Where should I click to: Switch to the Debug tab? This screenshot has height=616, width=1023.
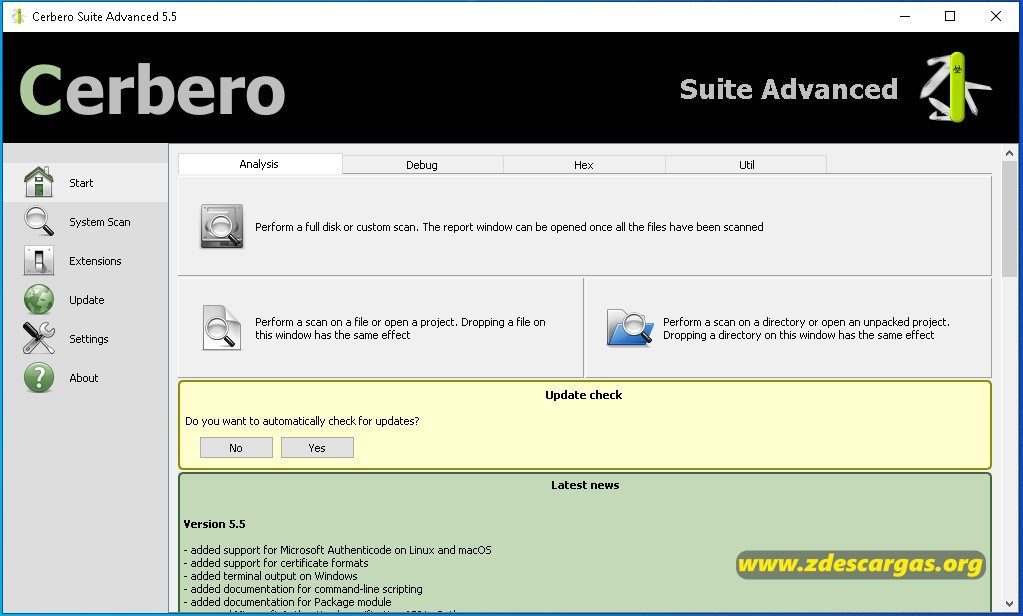421,165
